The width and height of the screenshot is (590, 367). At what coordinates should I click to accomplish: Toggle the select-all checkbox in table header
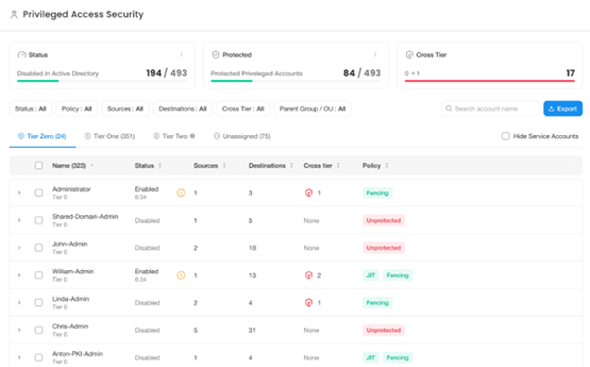[38, 165]
